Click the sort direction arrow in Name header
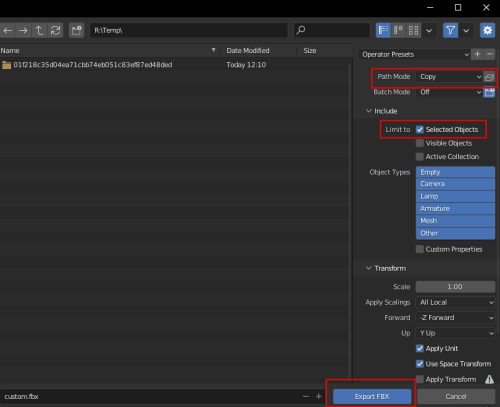 tap(214, 50)
